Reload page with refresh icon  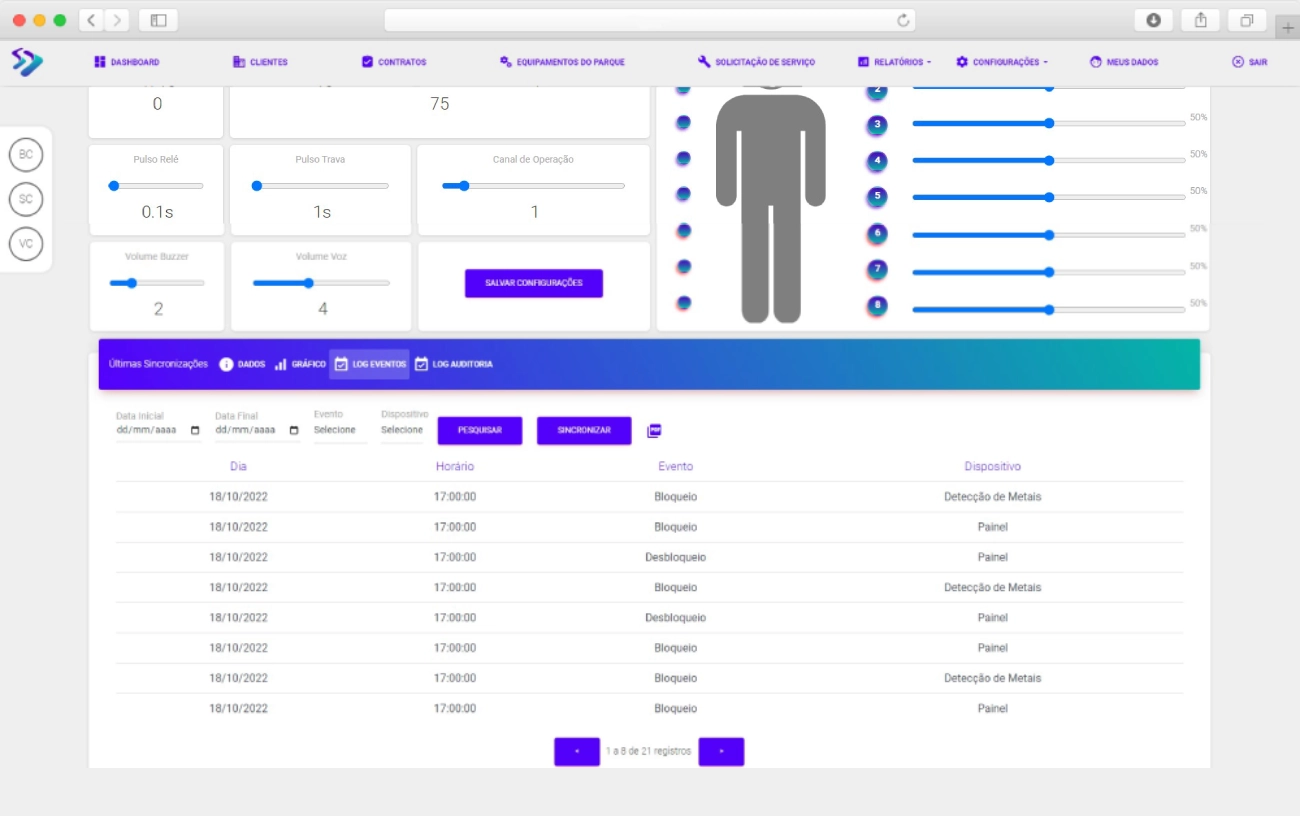click(x=903, y=20)
